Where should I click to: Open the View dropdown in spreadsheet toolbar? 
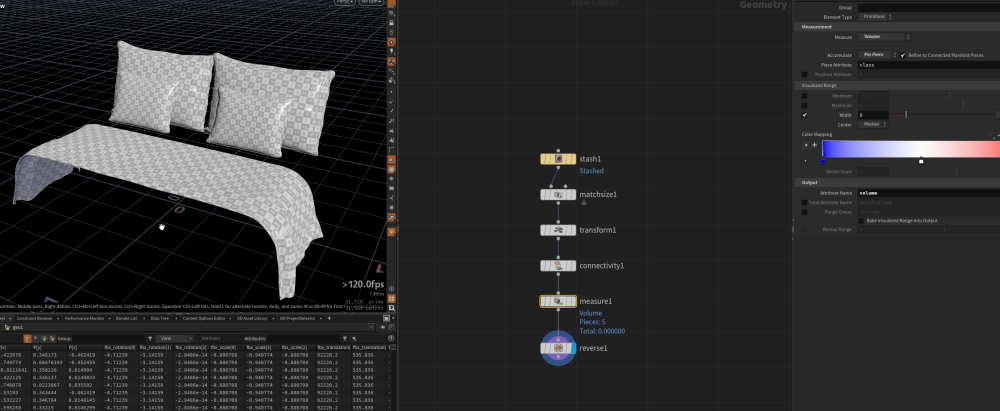click(x=175, y=338)
